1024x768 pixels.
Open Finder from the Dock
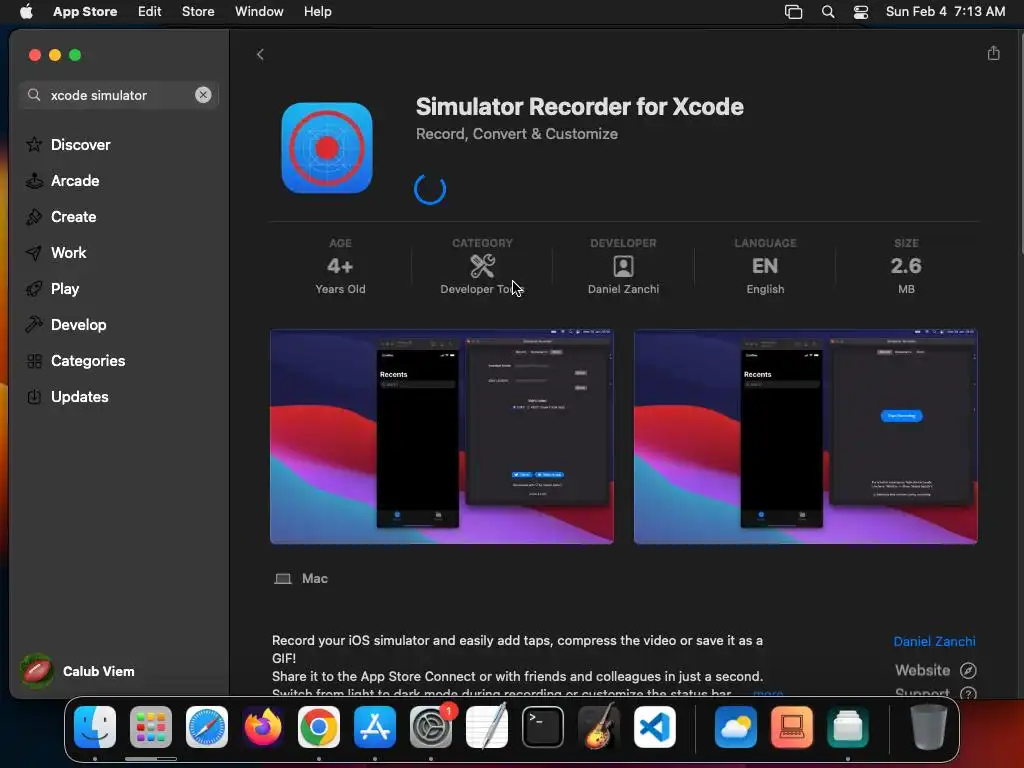tap(95, 726)
